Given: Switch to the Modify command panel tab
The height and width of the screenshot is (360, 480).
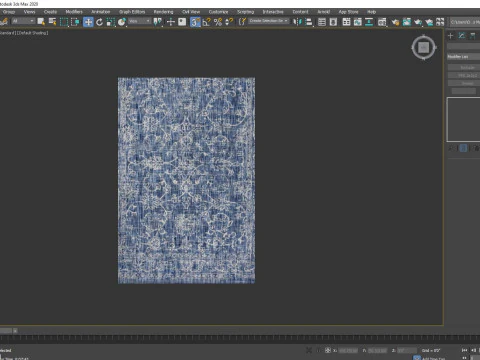Looking at the screenshot, I should click(x=462, y=36).
